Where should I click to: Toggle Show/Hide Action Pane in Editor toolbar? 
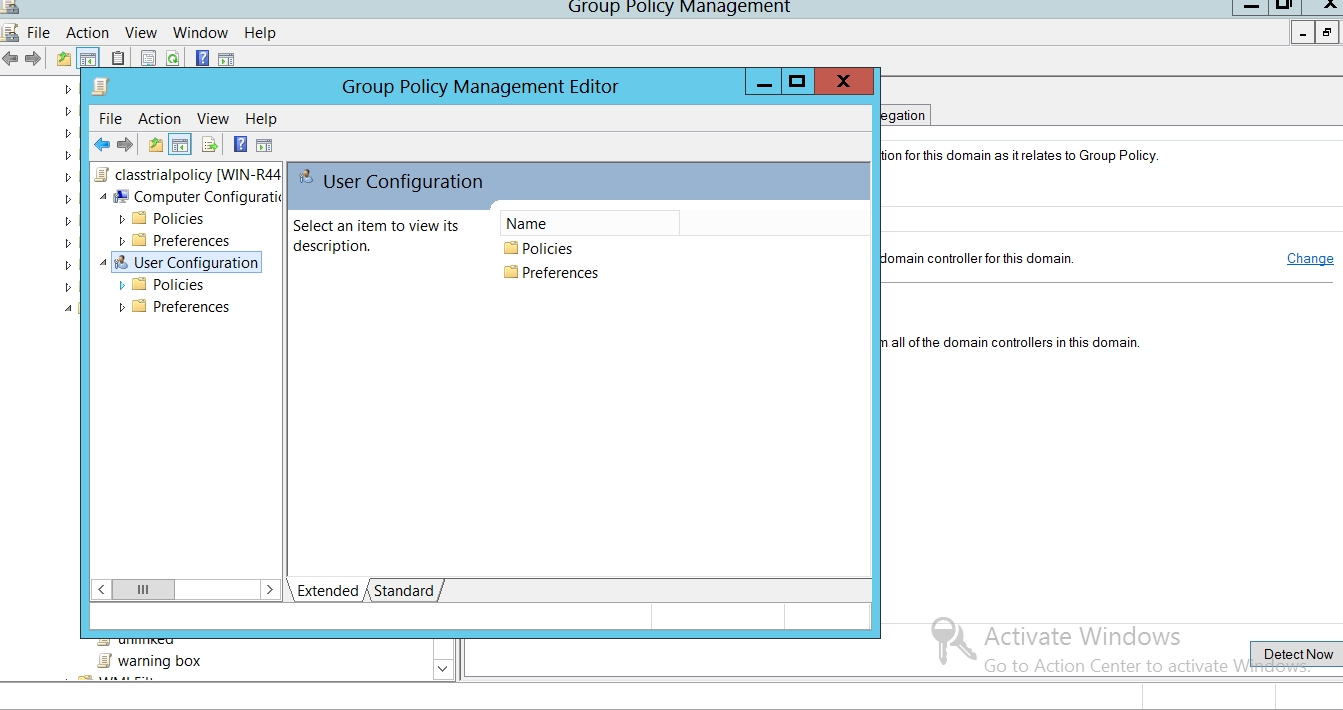click(x=264, y=145)
